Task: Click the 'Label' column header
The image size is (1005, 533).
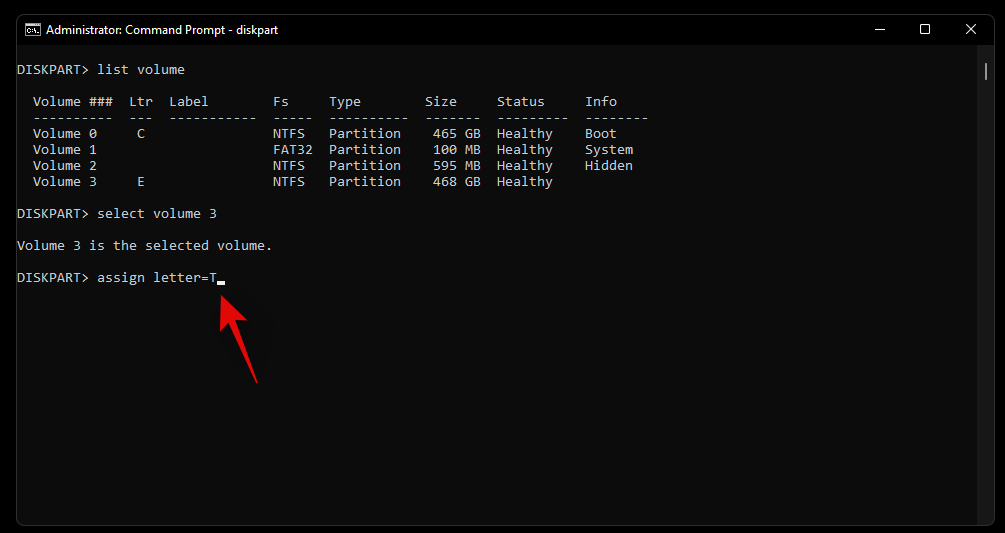Action: click(x=189, y=102)
